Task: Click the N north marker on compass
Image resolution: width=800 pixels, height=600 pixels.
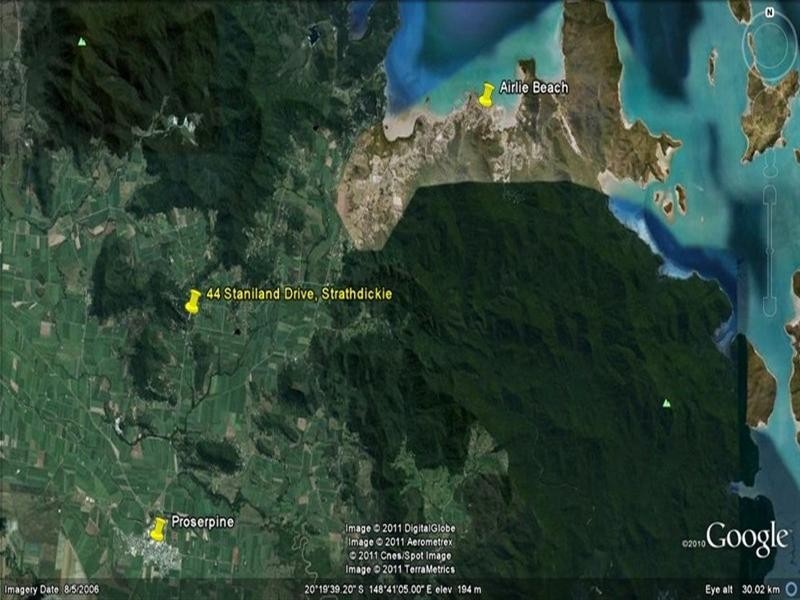Action: (769, 13)
